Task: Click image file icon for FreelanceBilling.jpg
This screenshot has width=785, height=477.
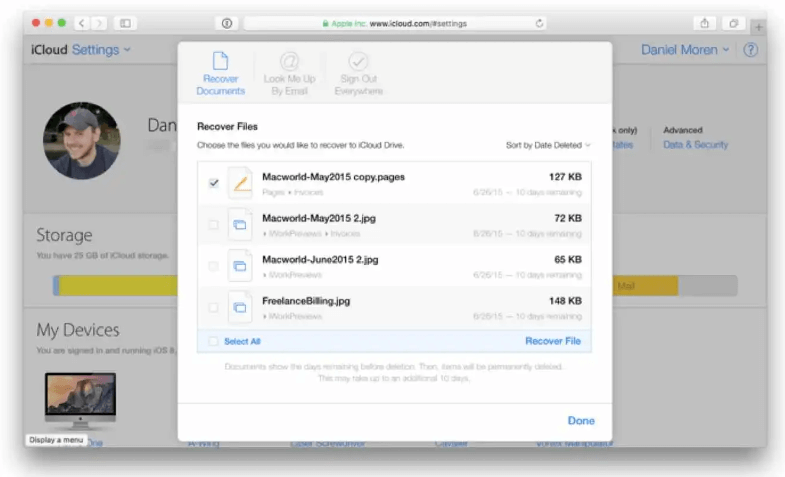Action: pyautogui.click(x=240, y=307)
